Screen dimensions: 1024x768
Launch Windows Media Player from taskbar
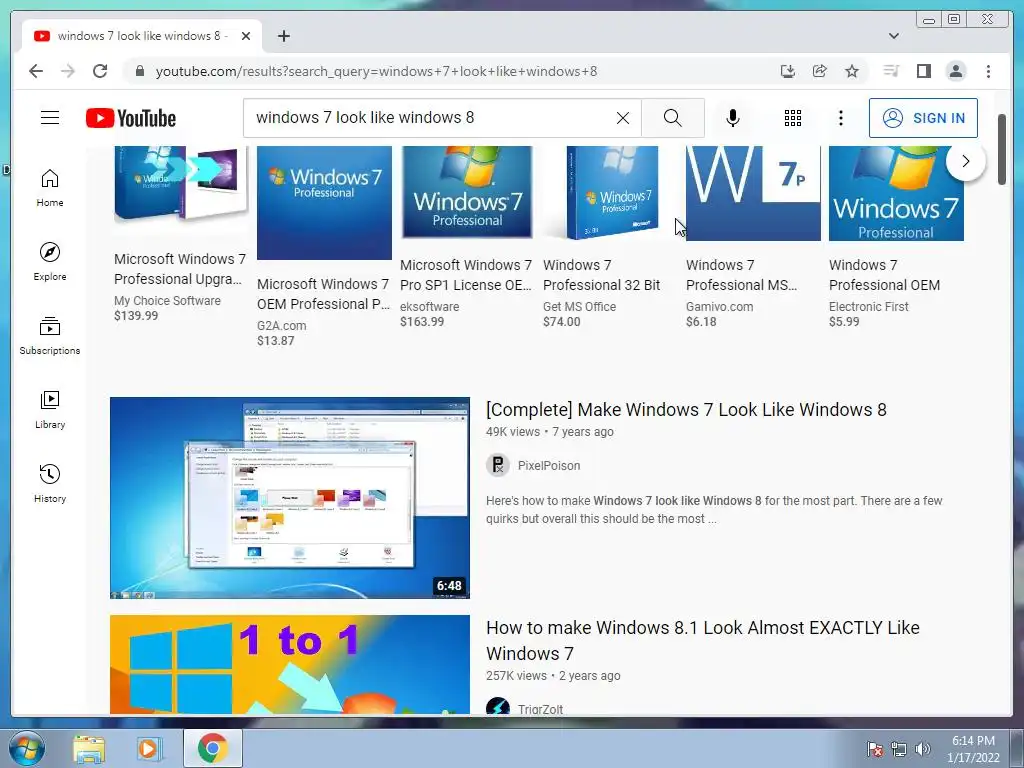(x=149, y=748)
